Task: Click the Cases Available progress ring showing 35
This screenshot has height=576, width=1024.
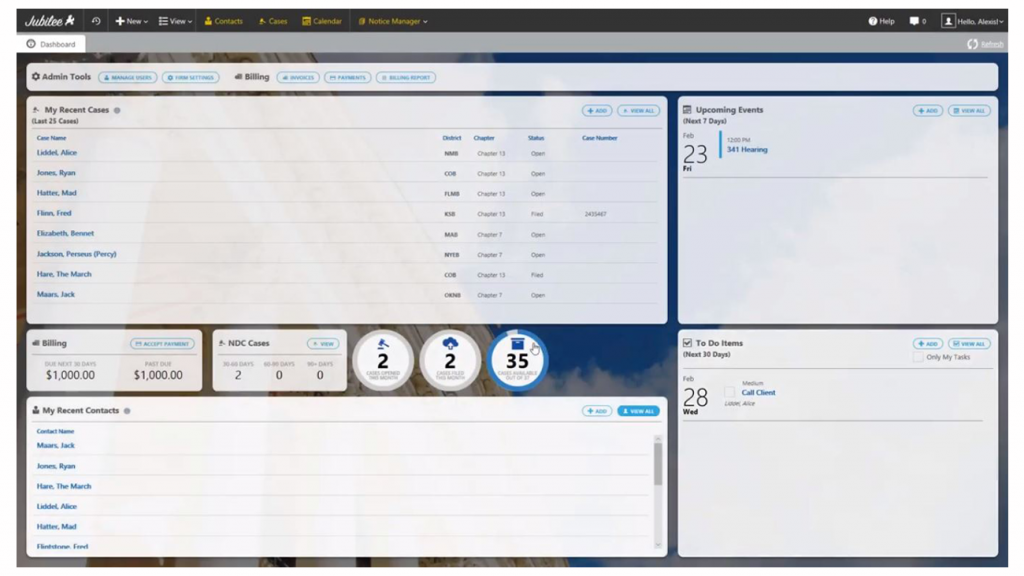Action: coord(517,360)
